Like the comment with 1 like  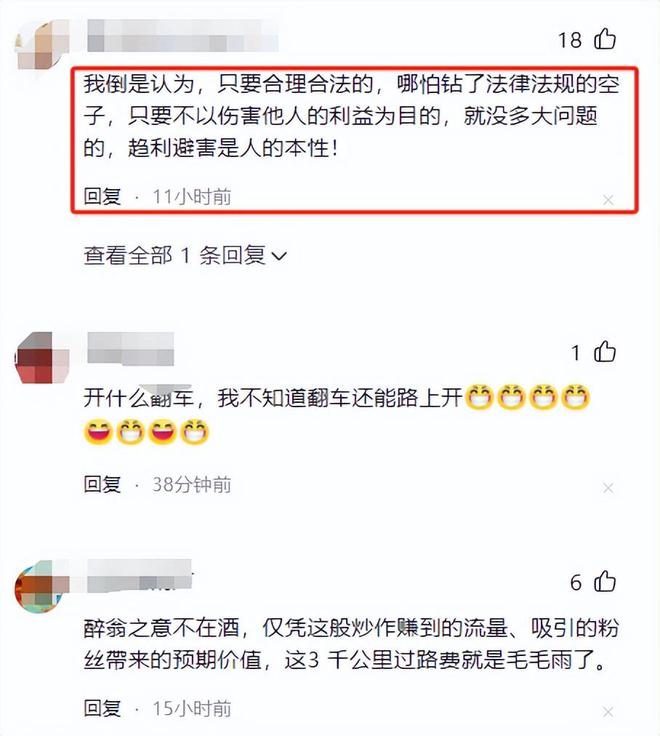pyautogui.click(x=605, y=352)
